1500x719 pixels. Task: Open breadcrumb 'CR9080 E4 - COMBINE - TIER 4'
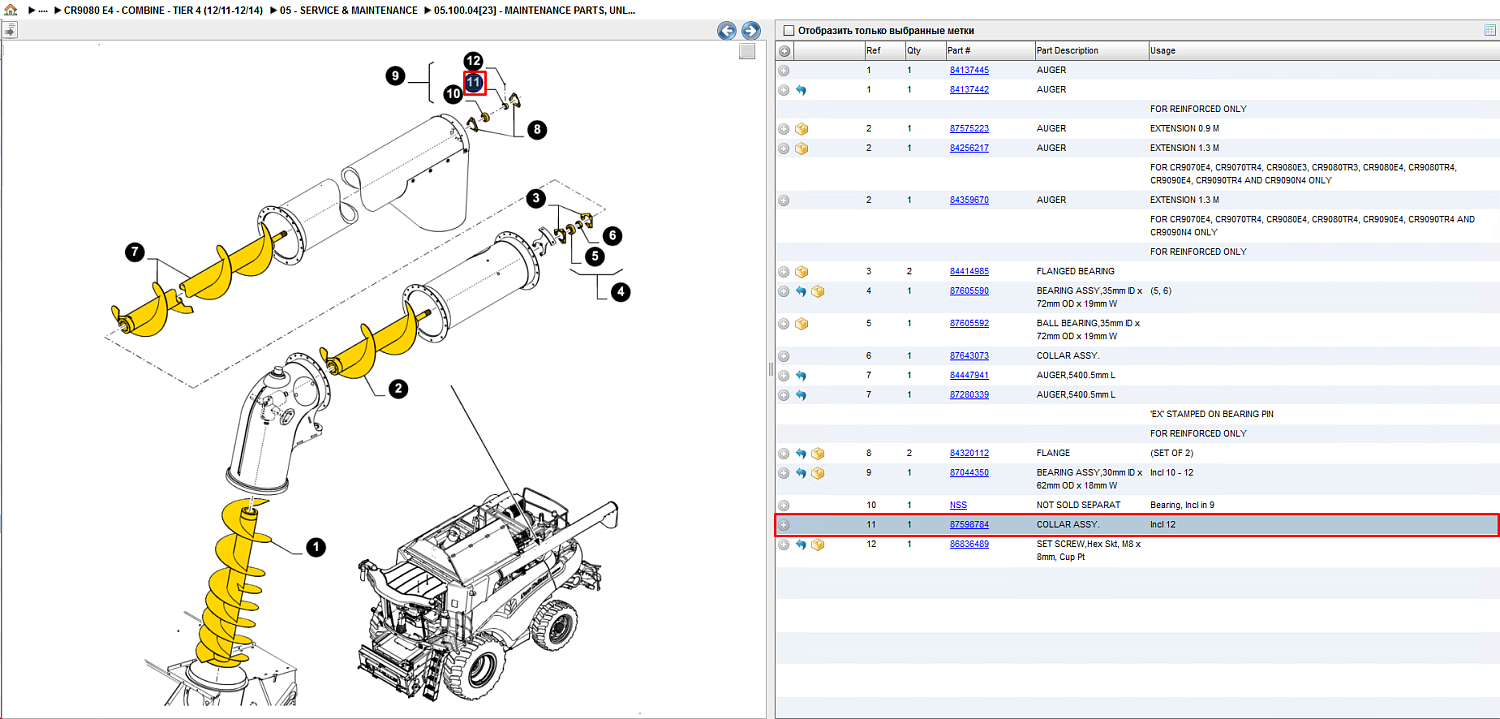(x=164, y=10)
